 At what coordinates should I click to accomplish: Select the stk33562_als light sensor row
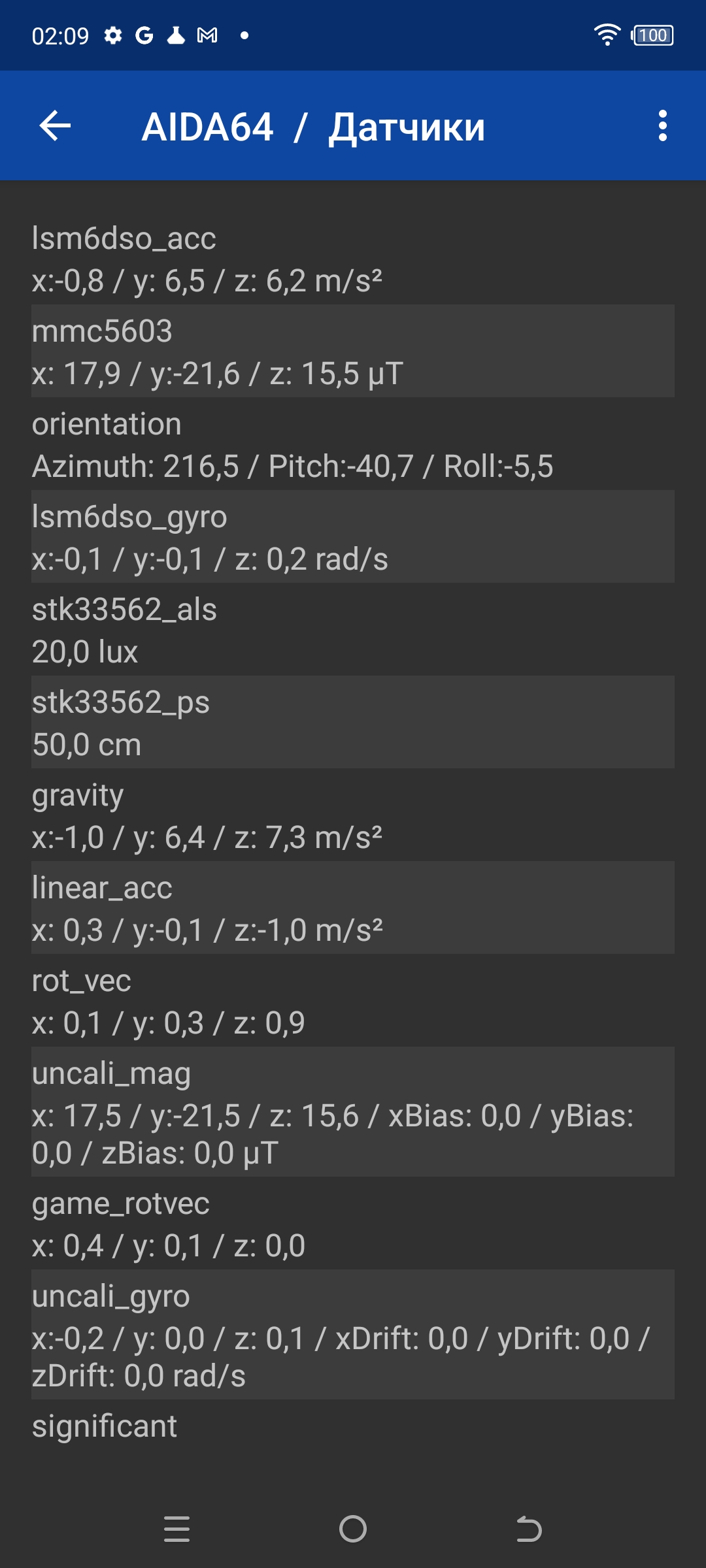click(x=353, y=630)
